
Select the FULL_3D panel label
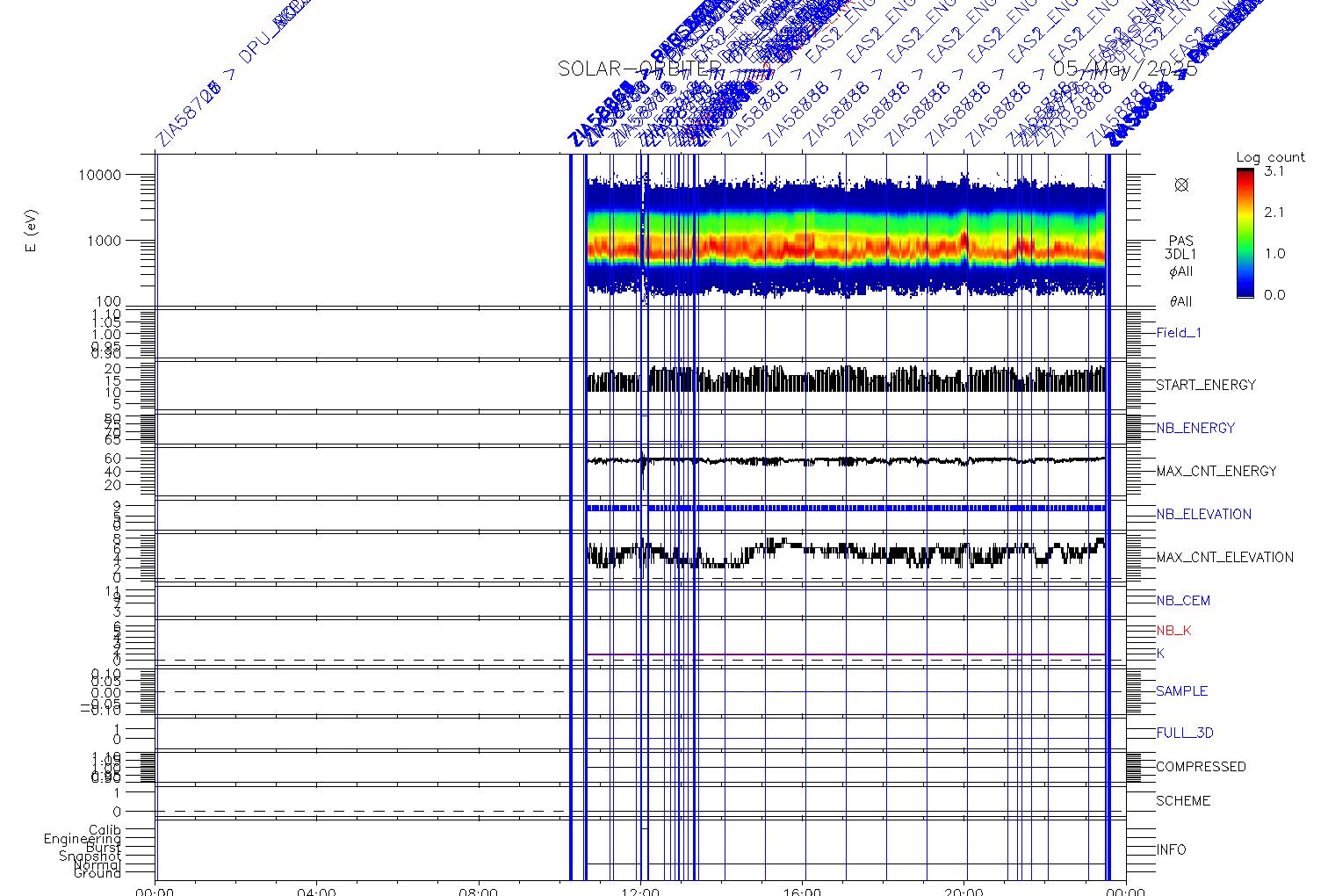pos(1185,733)
